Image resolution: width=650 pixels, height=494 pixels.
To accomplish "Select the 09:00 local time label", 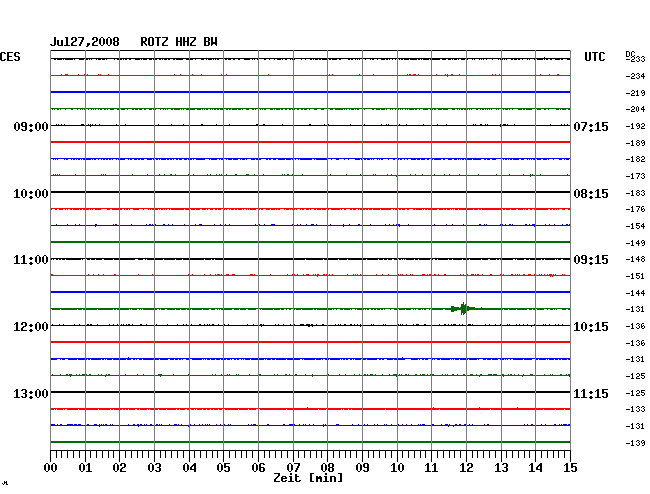I will [31, 126].
